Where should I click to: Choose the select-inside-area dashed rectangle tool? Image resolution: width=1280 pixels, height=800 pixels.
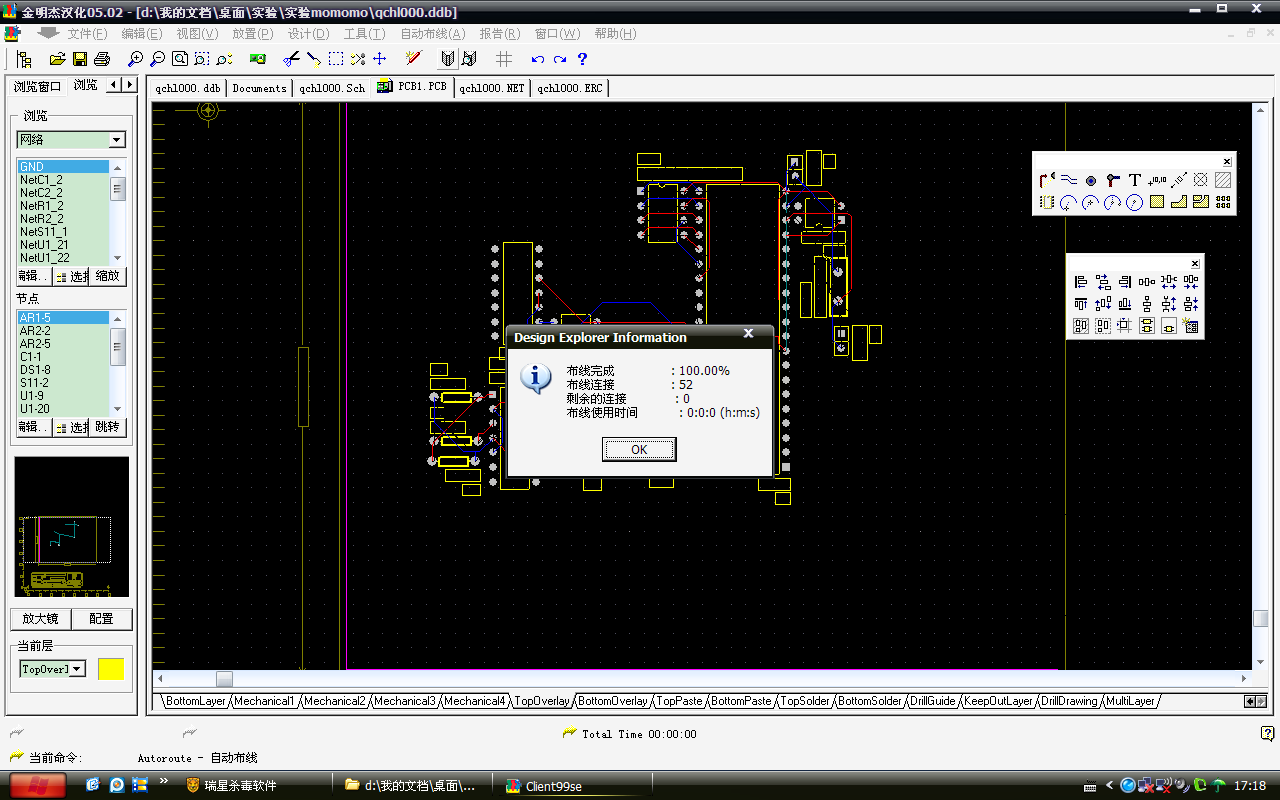click(336, 60)
